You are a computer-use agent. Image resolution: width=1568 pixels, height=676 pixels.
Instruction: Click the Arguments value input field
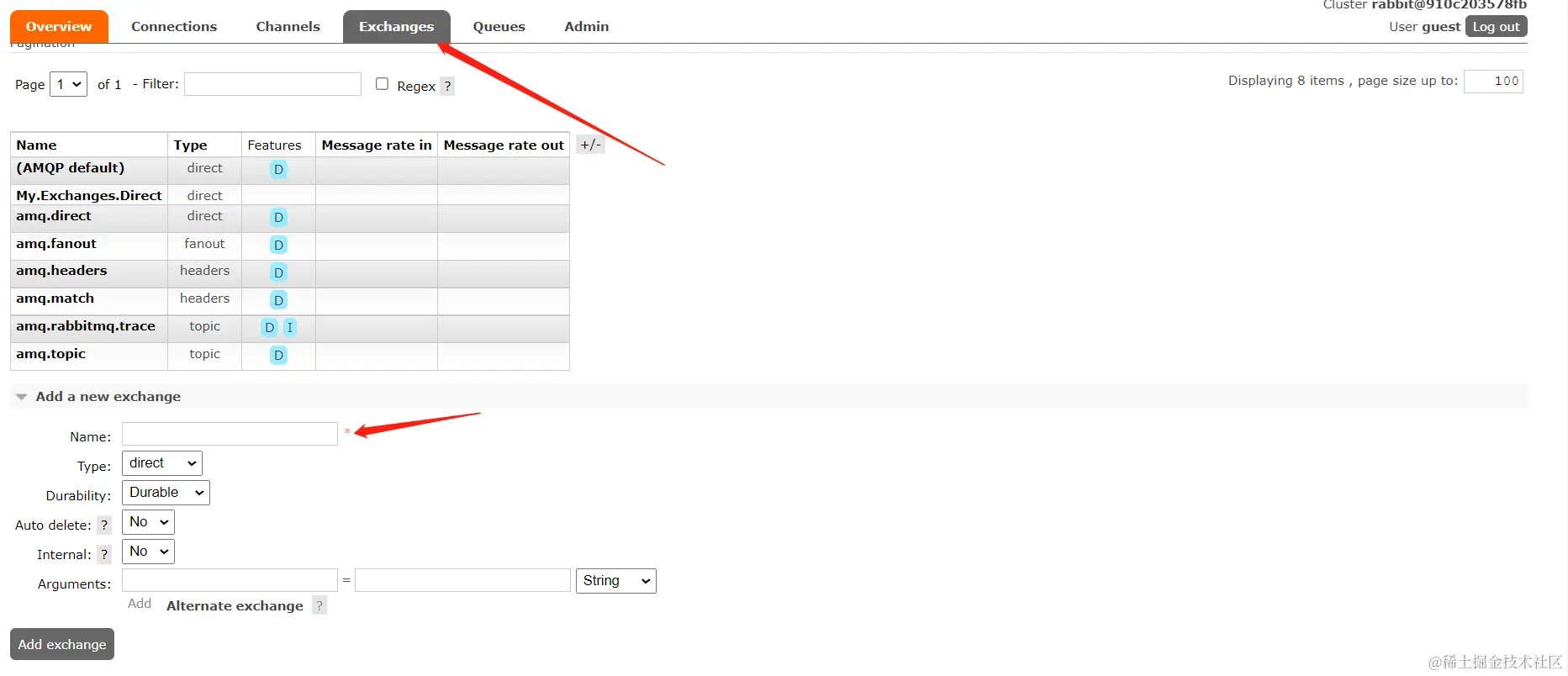[462, 580]
